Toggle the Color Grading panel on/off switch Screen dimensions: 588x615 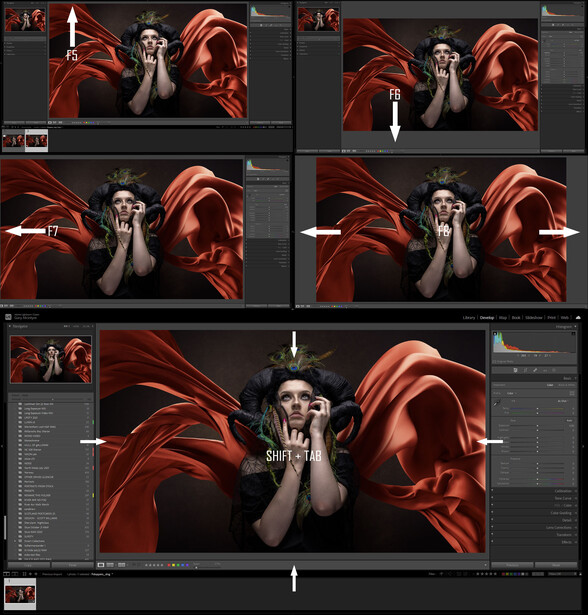(x=493, y=513)
